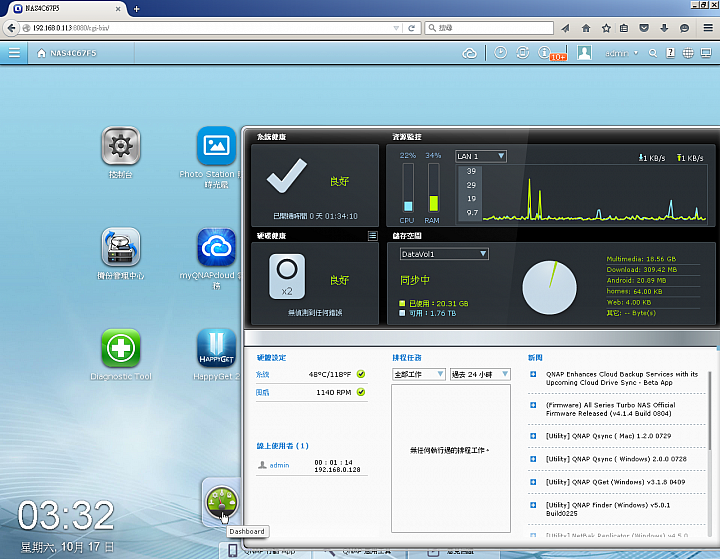Open the Pocket icon in toolbar
720x559 pixels.
click(x=644, y=28)
